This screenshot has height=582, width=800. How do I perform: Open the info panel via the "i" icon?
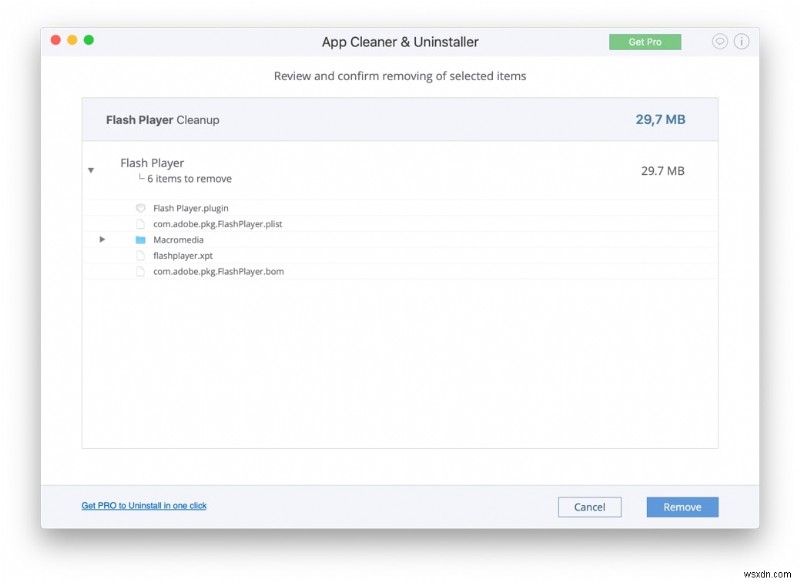(x=740, y=41)
